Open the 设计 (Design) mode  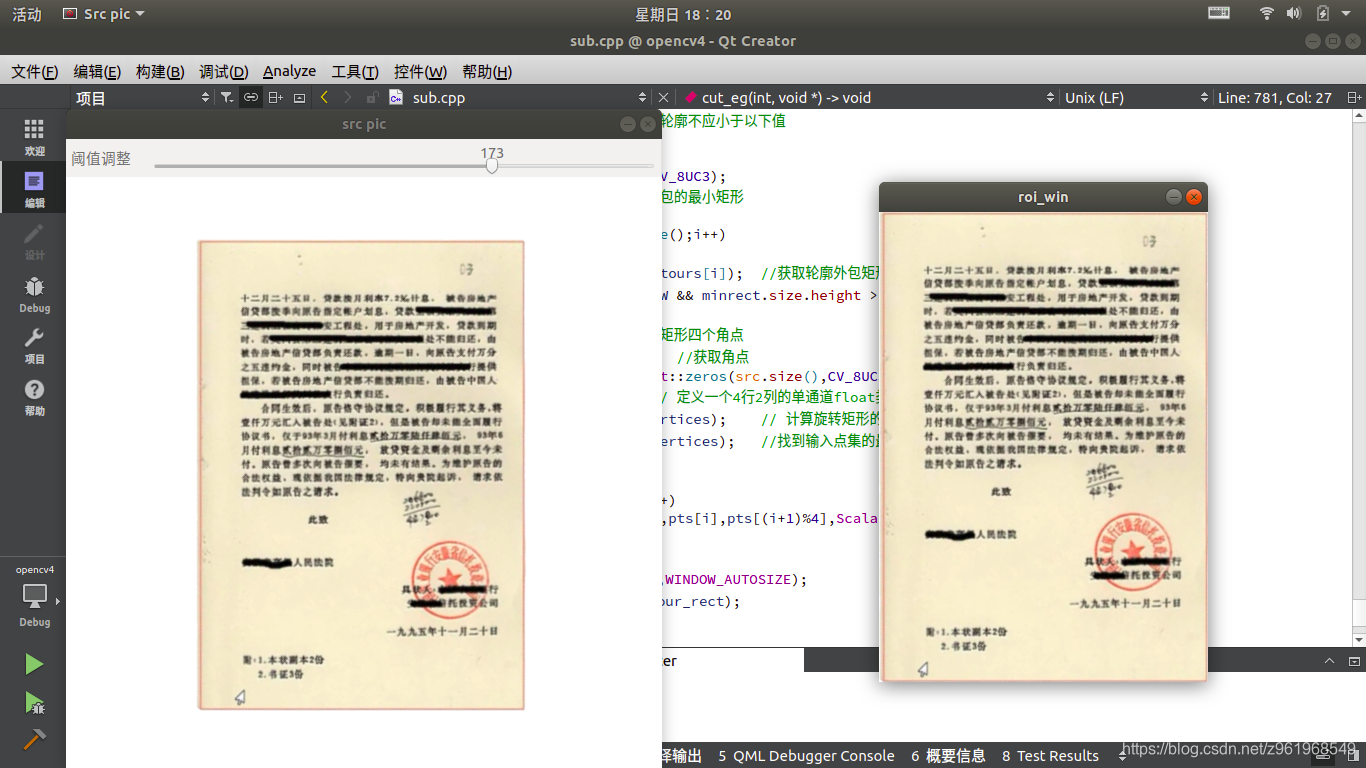(34, 241)
